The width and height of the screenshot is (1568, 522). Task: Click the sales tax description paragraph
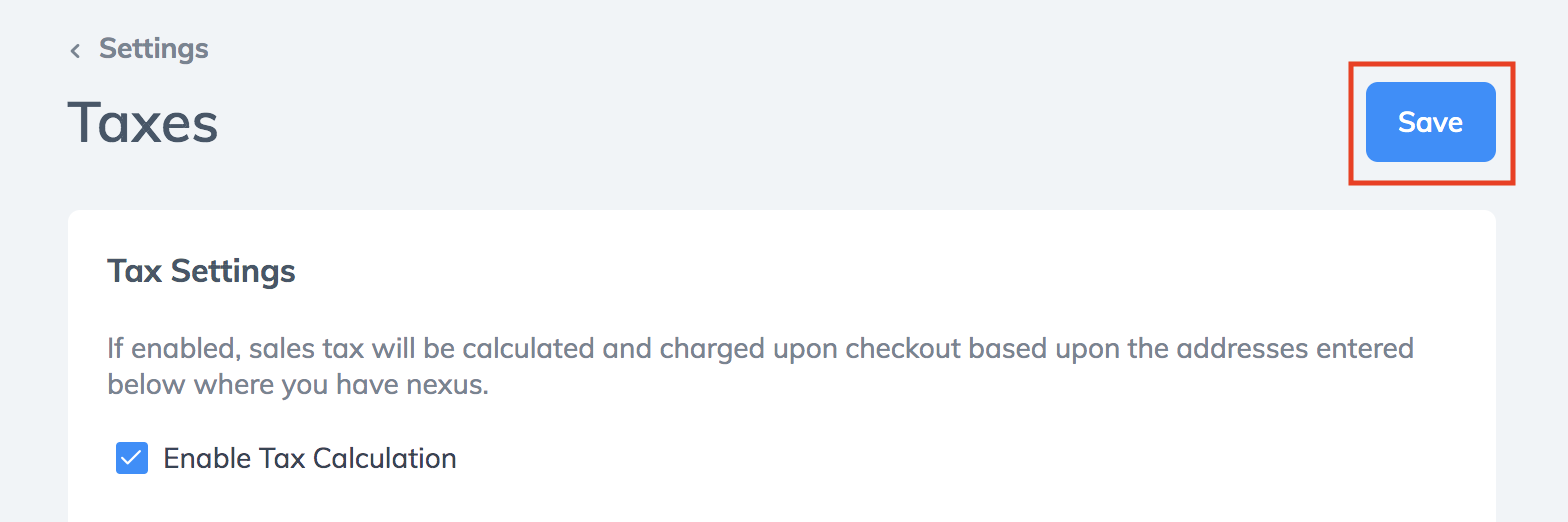coord(760,366)
